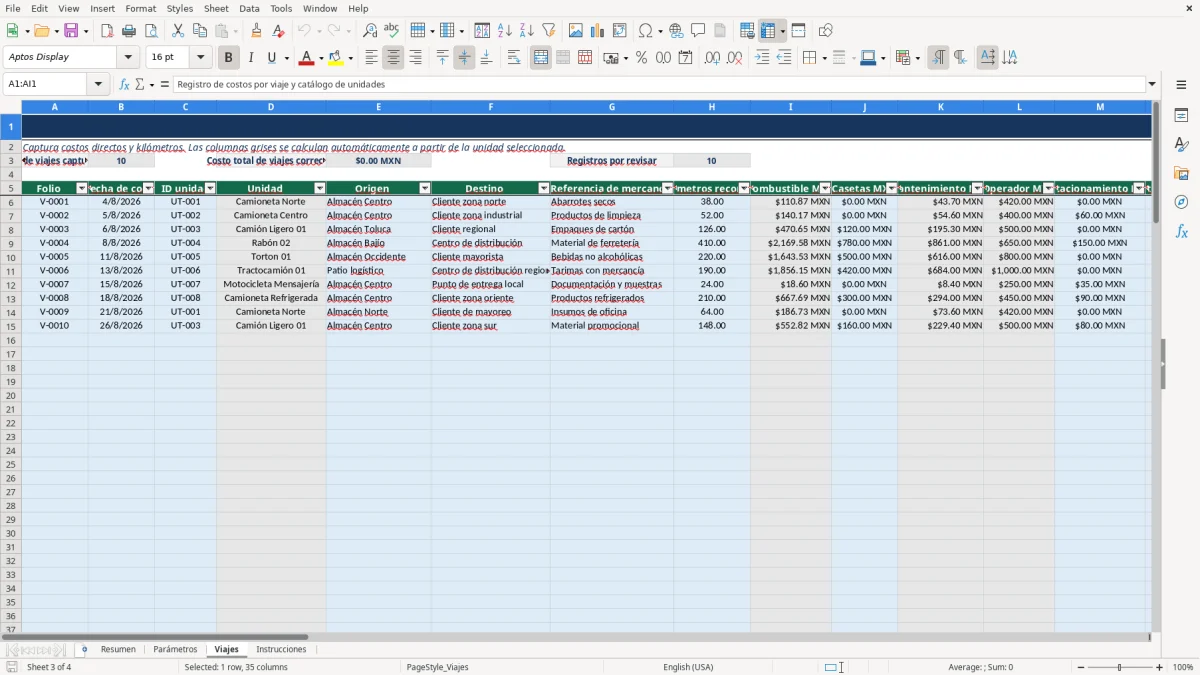
Task: Open filter dropdown for Folio column
Action: tap(82, 188)
